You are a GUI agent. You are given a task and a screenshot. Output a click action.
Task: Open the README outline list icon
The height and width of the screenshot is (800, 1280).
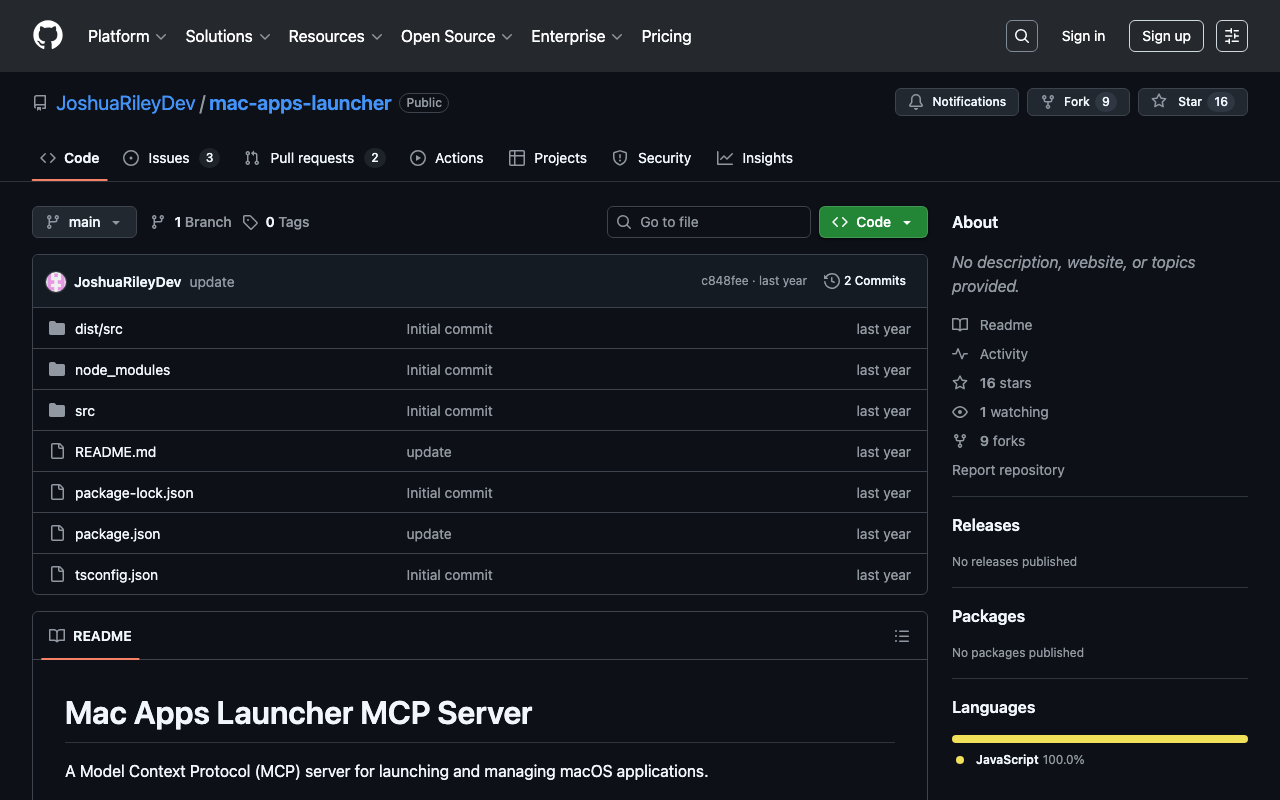(x=901, y=636)
